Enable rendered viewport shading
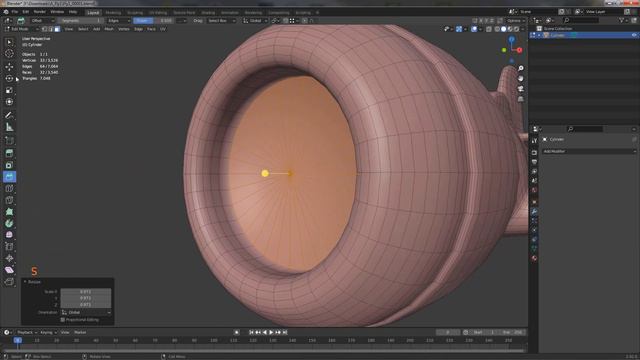Viewport: 640px width, 360px height. click(x=517, y=29)
